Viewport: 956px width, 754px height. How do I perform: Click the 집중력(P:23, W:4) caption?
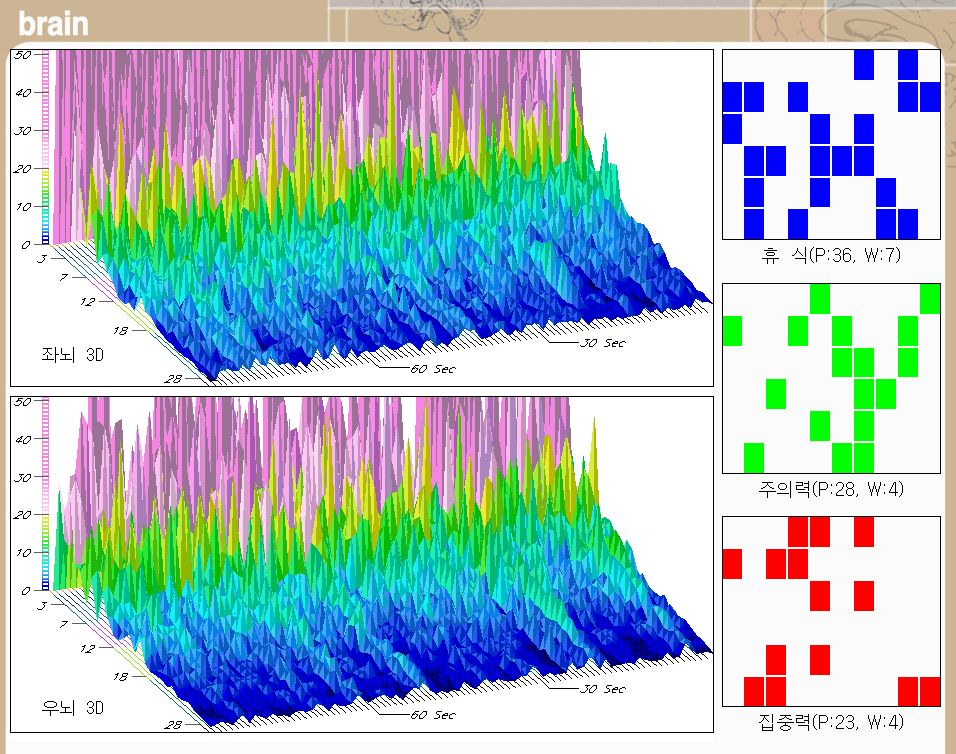[x=831, y=722]
